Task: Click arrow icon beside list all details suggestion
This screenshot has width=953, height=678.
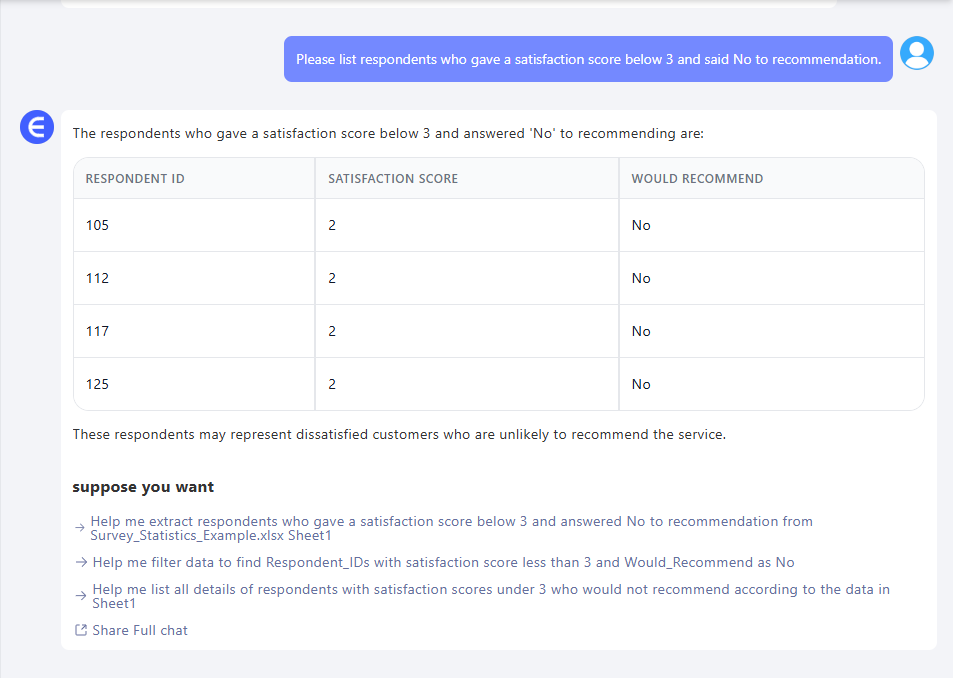Action: (80, 596)
